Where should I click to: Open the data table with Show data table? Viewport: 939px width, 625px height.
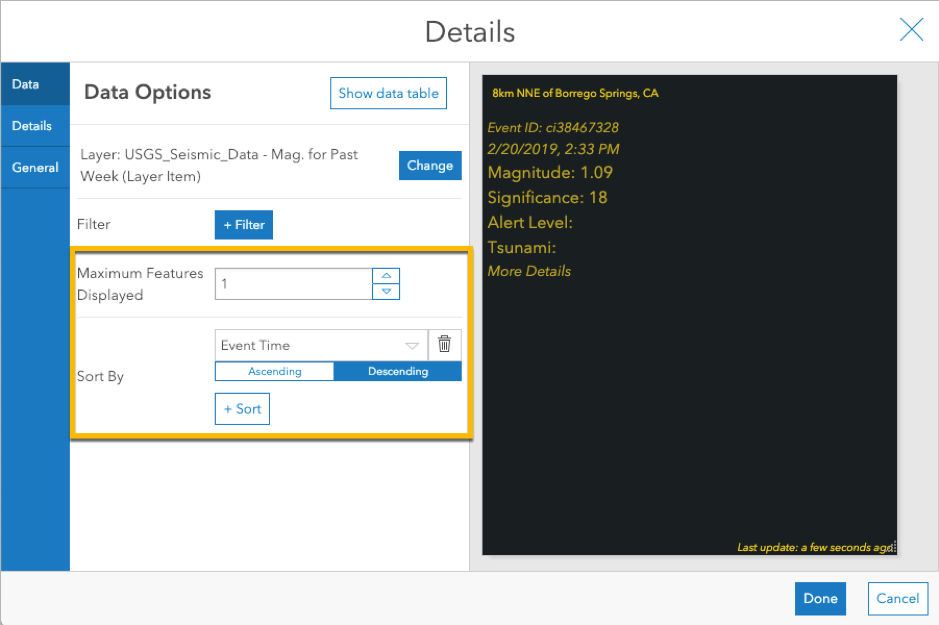(388, 93)
